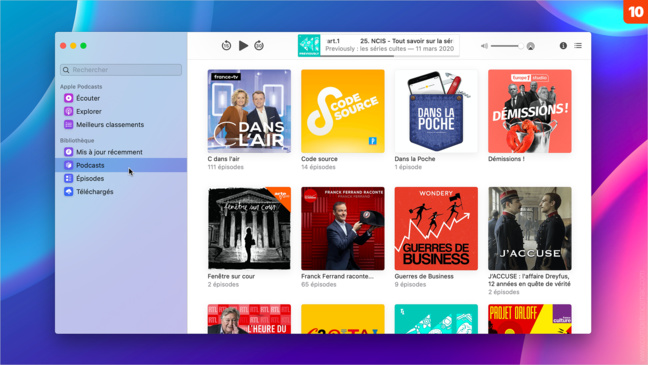Click the "Guerres de Business" title text
The height and width of the screenshot is (365, 648).
[x=424, y=276]
